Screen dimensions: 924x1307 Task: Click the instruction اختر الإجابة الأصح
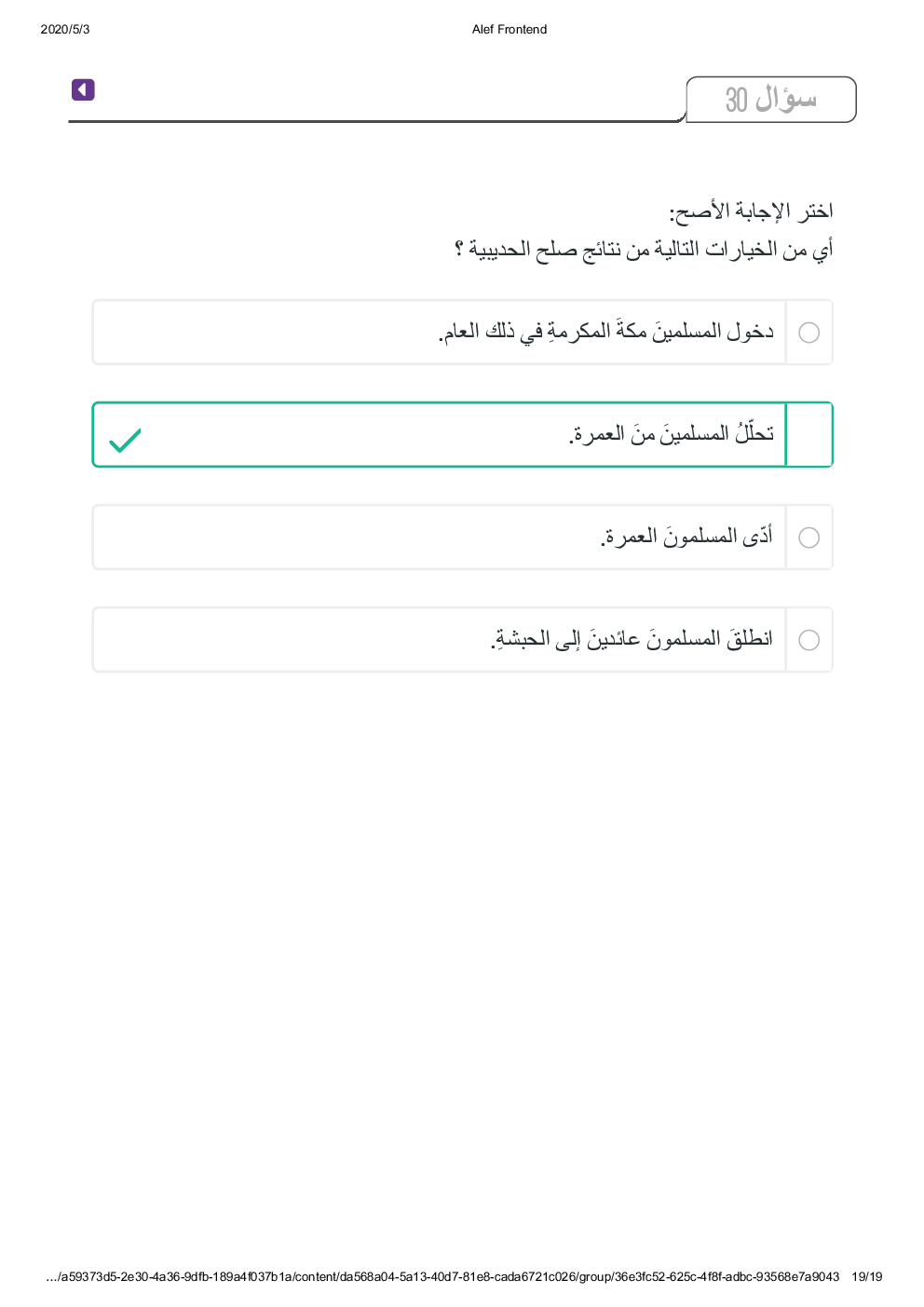point(751,211)
